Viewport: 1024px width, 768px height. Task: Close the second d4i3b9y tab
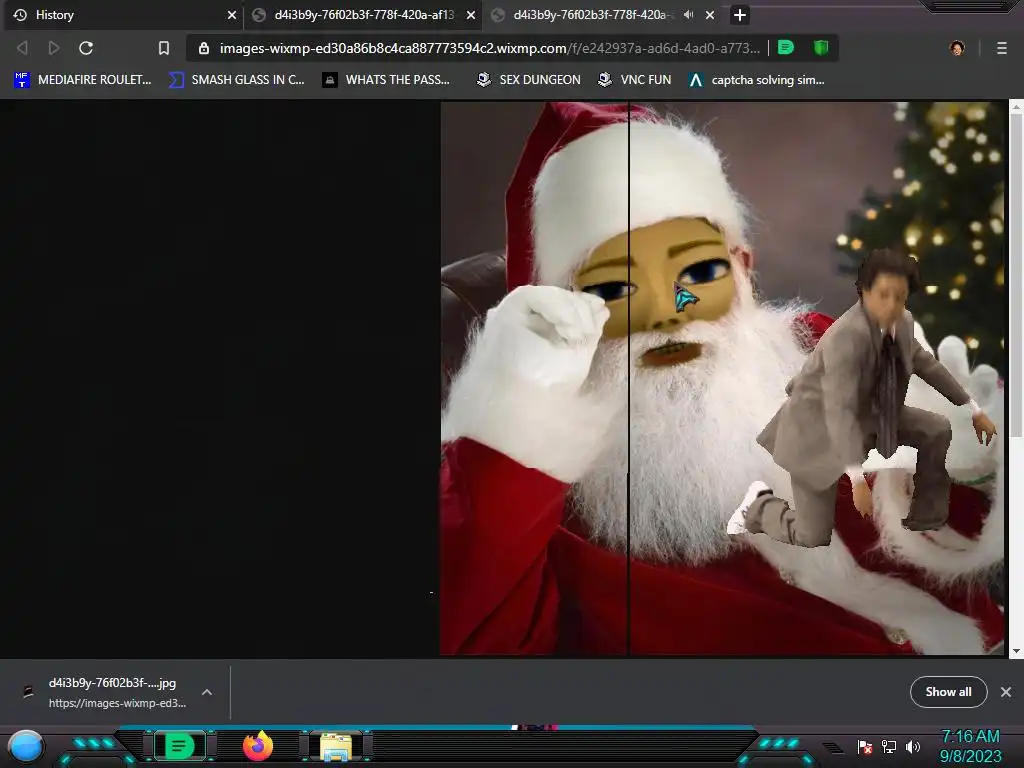[x=471, y=15]
